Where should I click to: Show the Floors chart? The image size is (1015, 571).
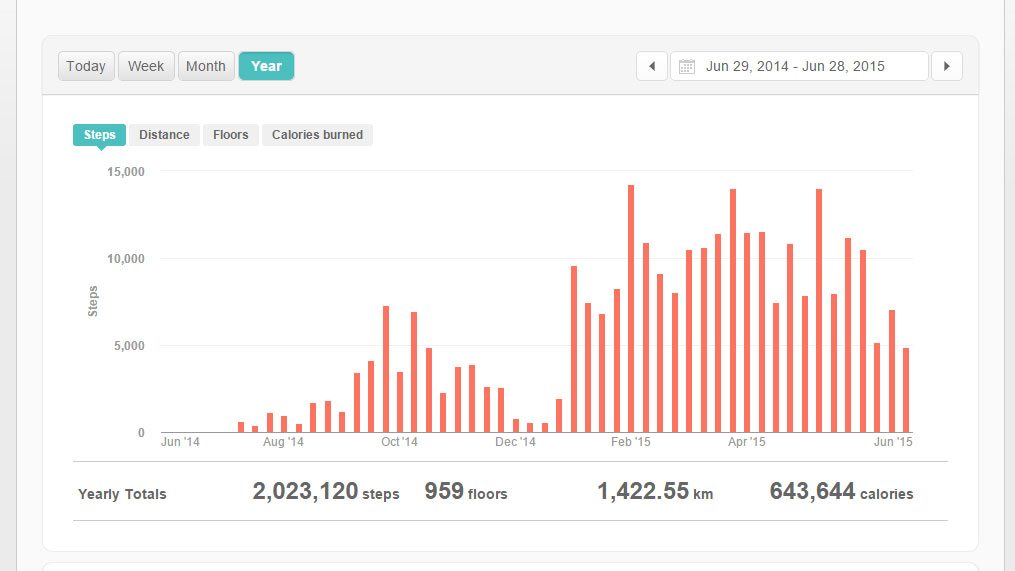click(230, 135)
